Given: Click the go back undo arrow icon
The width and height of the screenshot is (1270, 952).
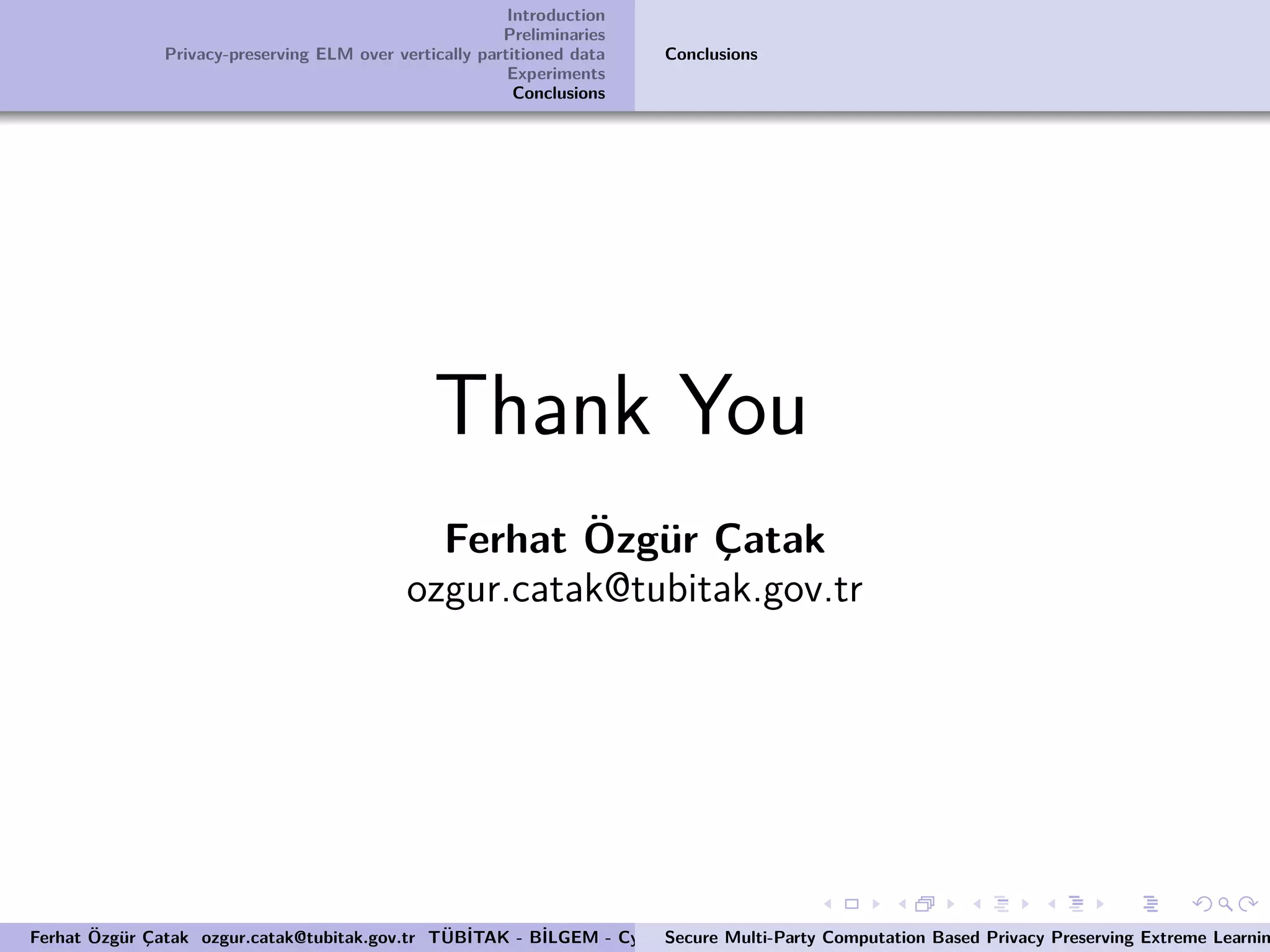Looking at the screenshot, I should tap(1202, 904).
